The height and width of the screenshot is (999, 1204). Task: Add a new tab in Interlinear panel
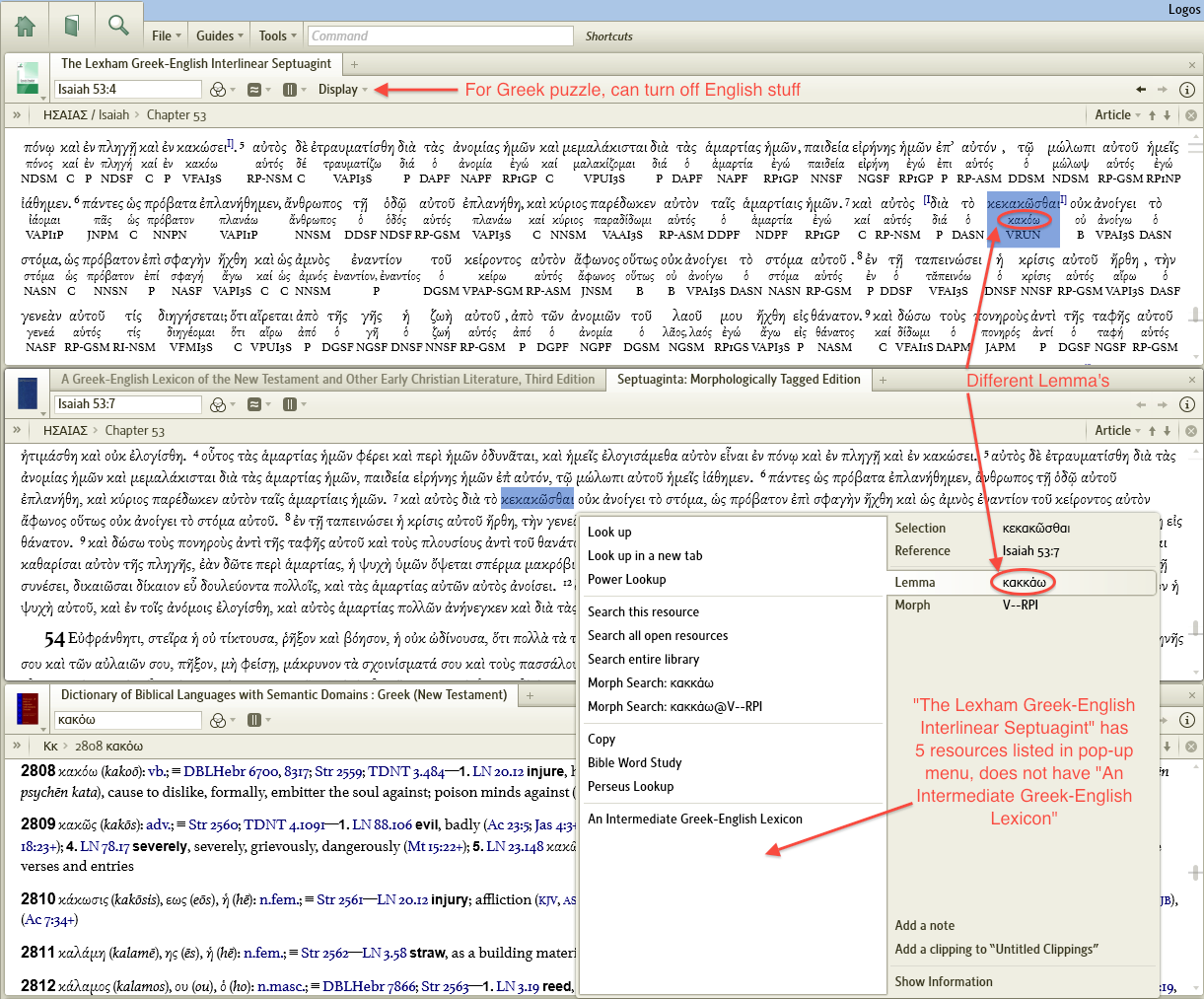click(x=354, y=64)
